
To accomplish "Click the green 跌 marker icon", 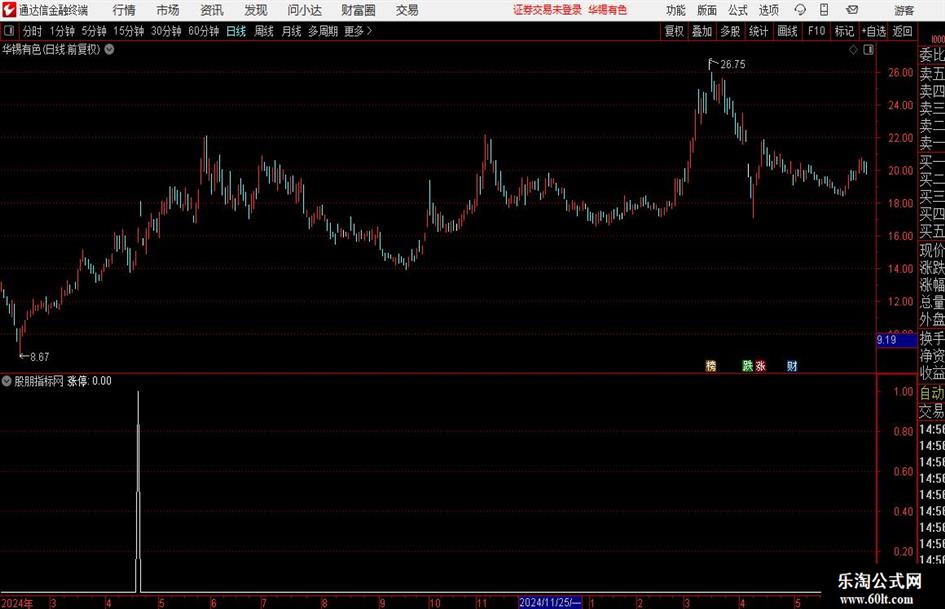I will pyautogui.click(x=747, y=365).
